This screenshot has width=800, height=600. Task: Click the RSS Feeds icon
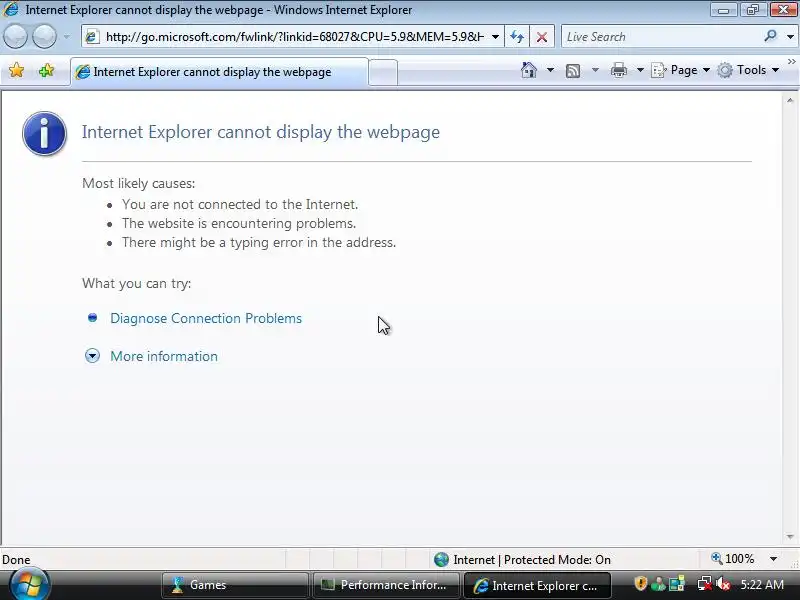pyautogui.click(x=573, y=70)
